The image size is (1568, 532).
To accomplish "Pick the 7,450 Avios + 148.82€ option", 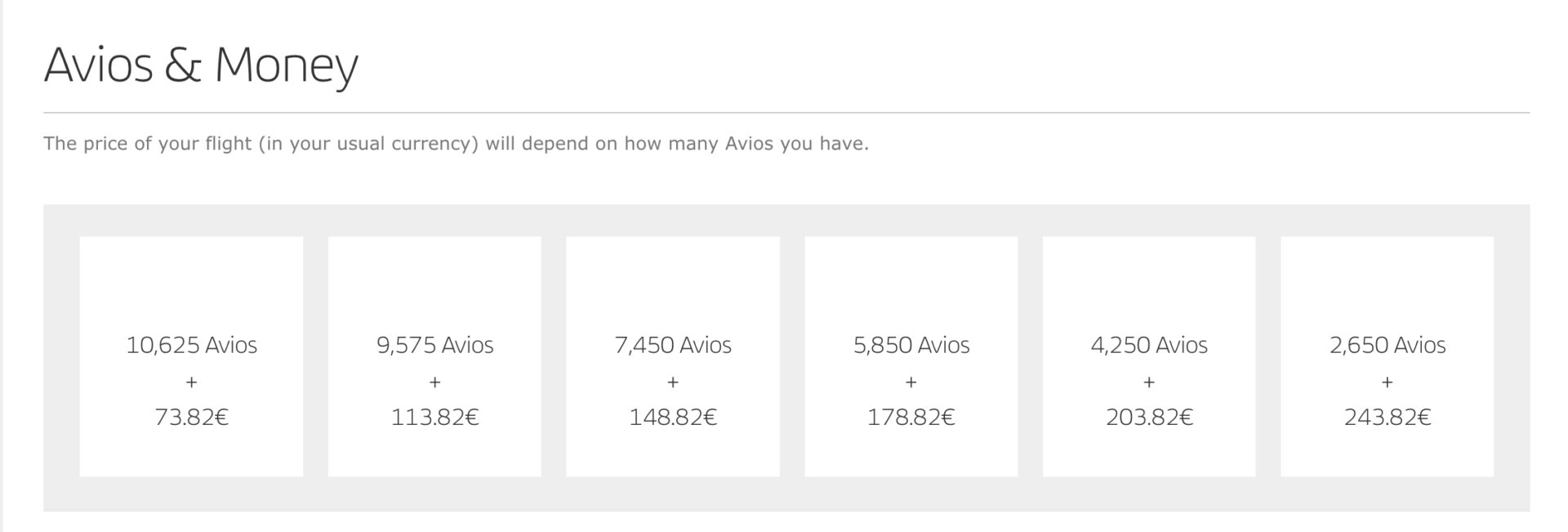I will pyautogui.click(x=673, y=356).
